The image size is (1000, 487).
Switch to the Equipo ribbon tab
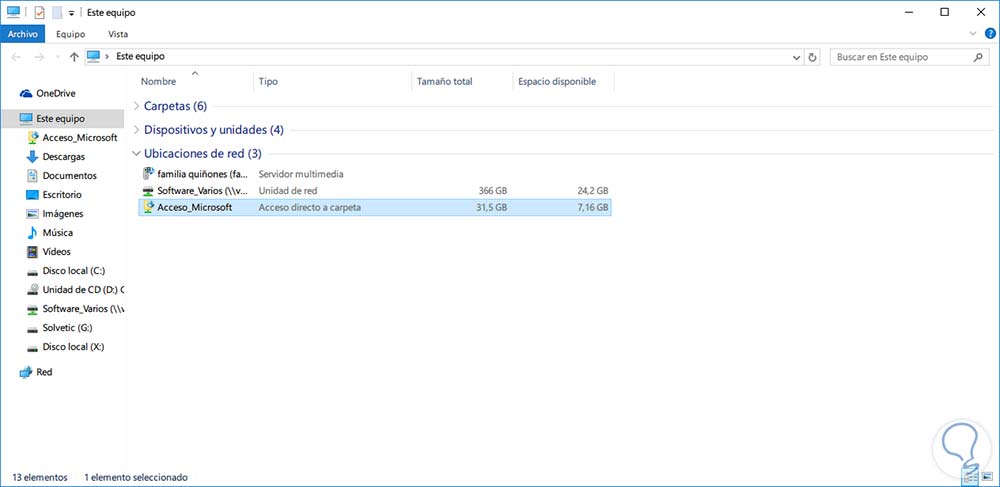point(71,34)
